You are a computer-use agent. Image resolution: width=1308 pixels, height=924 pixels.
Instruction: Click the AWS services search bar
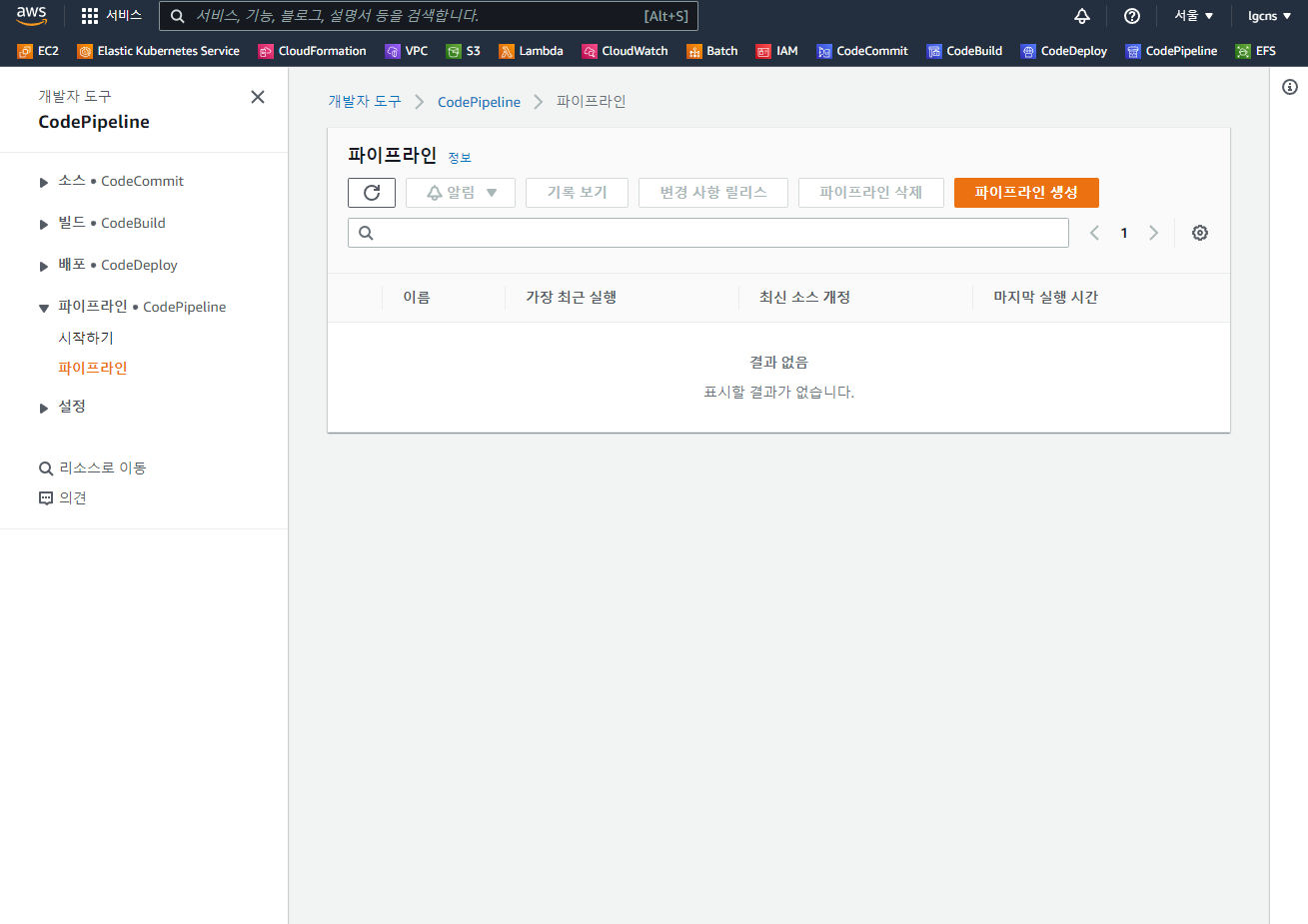(x=429, y=16)
